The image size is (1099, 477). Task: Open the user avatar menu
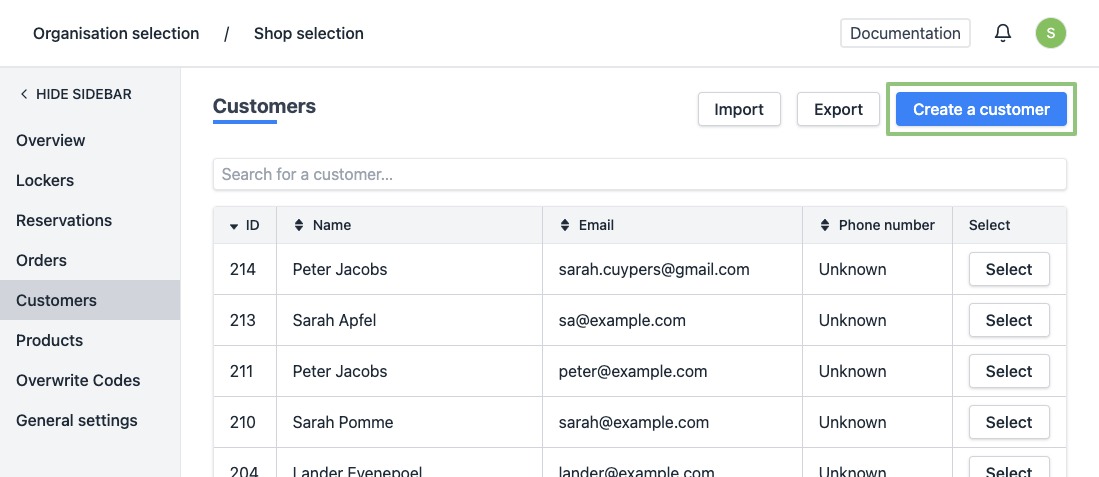(x=1050, y=33)
